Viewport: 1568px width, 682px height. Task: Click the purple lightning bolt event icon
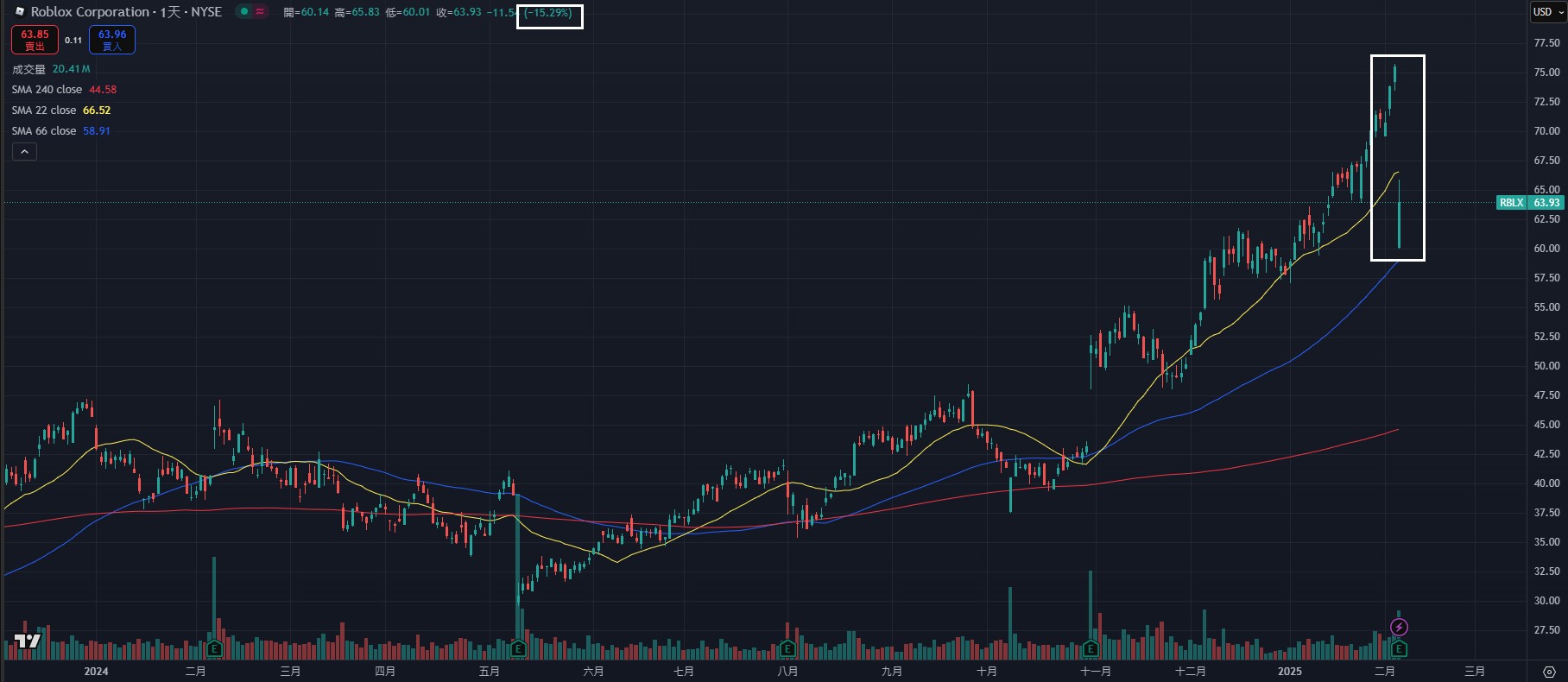coord(1399,627)
